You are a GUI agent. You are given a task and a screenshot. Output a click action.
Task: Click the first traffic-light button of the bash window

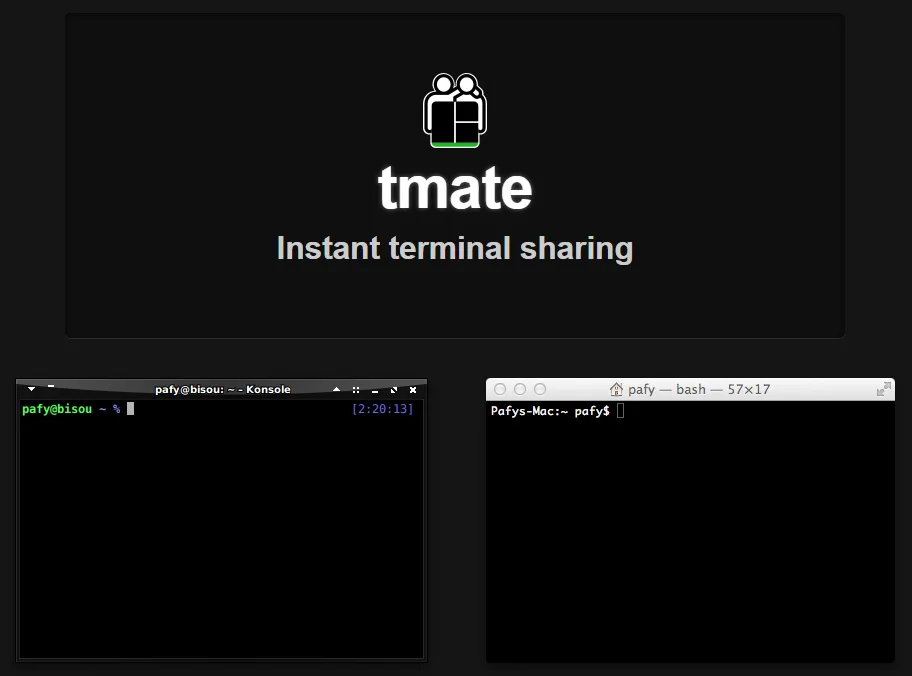point(500,389)
